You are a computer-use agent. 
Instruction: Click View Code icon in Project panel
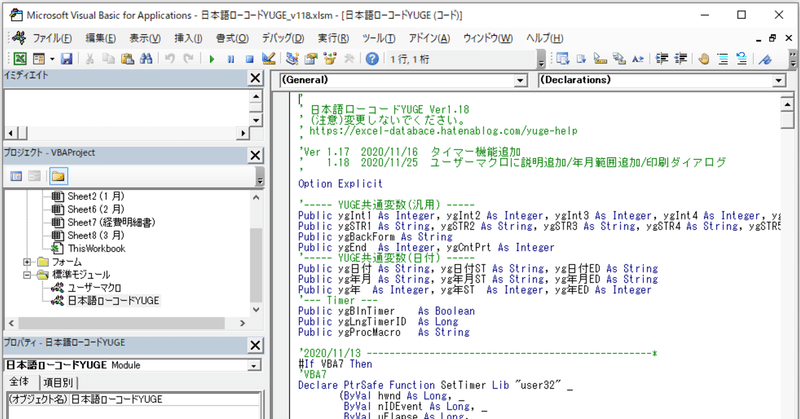(x=16, y=176)
